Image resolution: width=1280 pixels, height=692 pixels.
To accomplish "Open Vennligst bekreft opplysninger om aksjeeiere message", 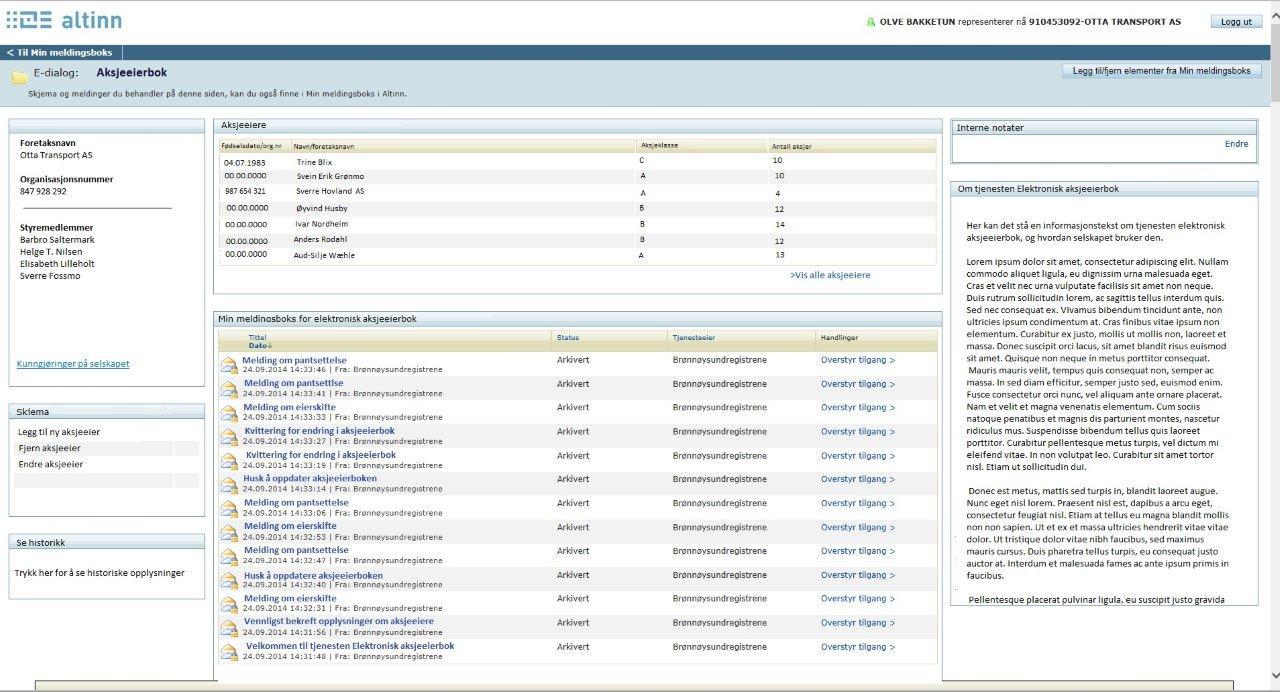I will [x=338, y=621].
